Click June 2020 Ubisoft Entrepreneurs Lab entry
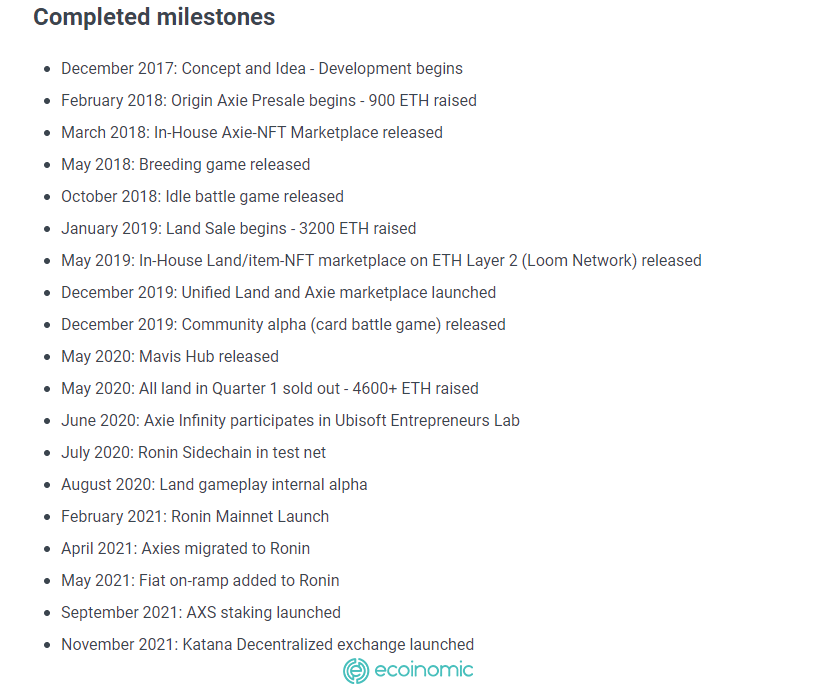 (291, 421)
